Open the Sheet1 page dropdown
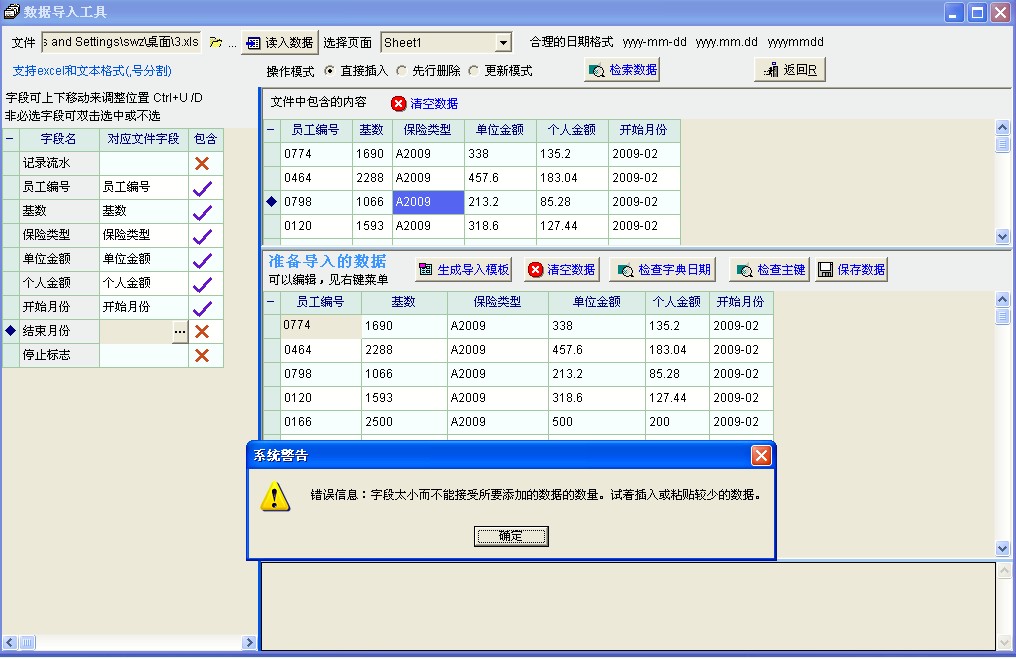The image size is (1016, 659). pos(503,43)
